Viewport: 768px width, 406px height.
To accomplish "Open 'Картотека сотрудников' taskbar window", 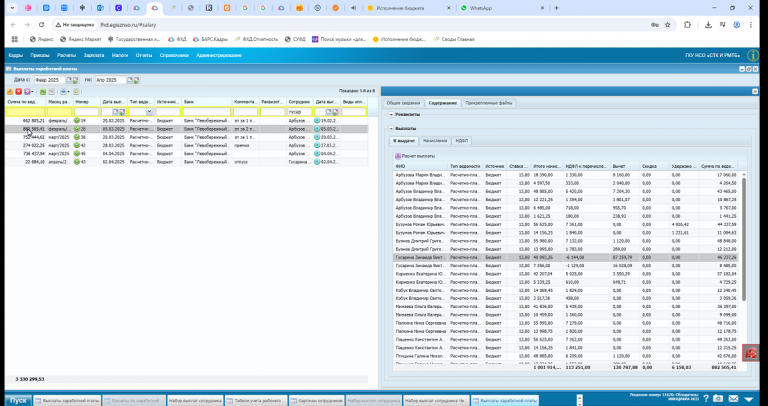I will (x=316, y=400).
